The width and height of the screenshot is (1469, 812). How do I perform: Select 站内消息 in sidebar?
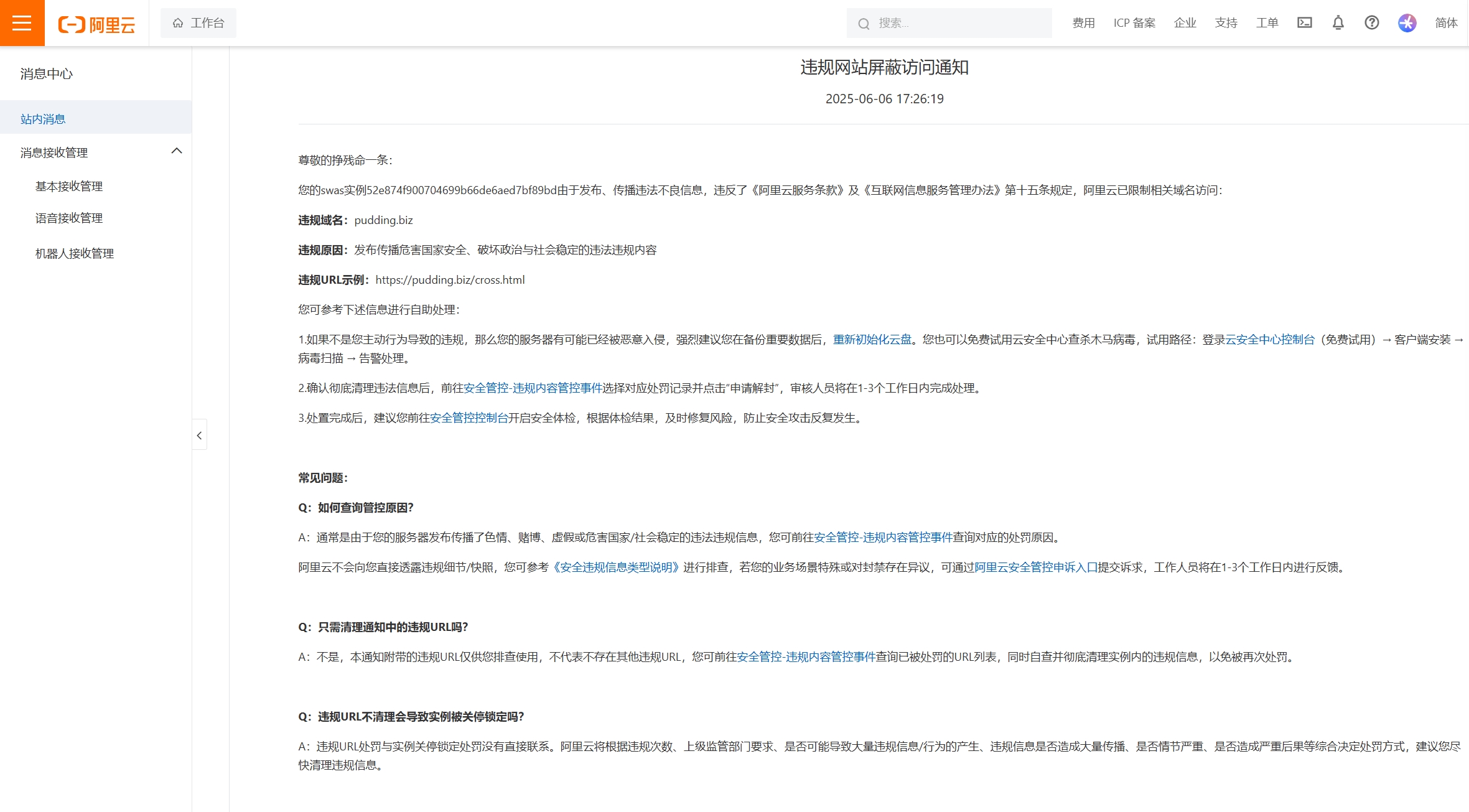96,118
